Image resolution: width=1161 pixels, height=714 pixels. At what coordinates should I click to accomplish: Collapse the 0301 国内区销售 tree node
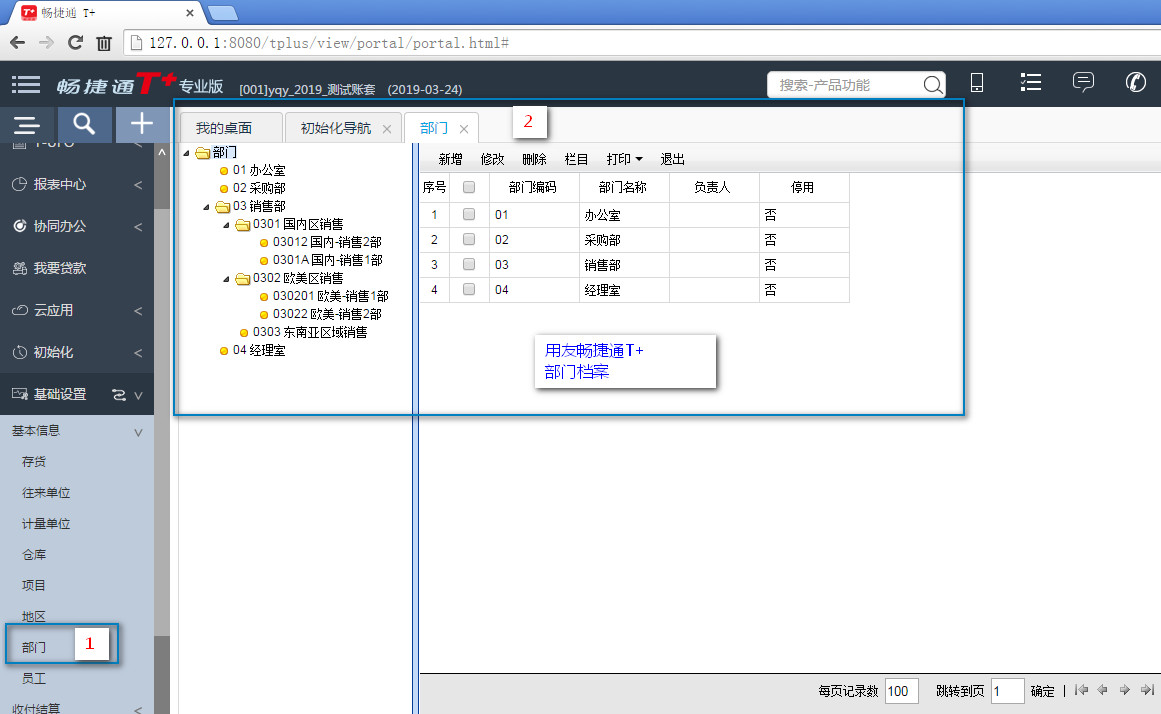pyautogui.click(x=226, y=224)
